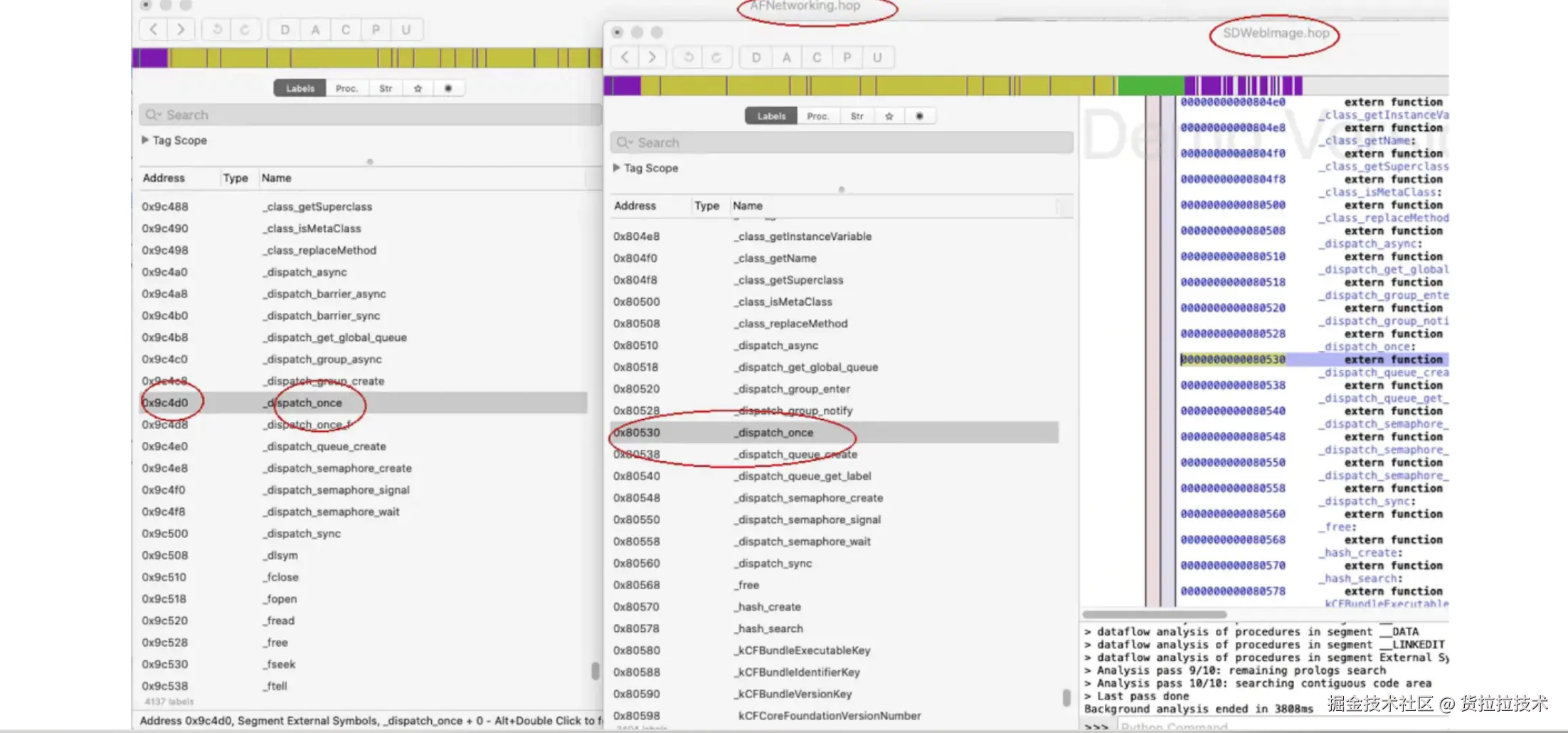Mark as Undefined with U in SDWebImage toolbar
Image resolution: width=1568 pixels, height=733 pixels.
point(877,57)
